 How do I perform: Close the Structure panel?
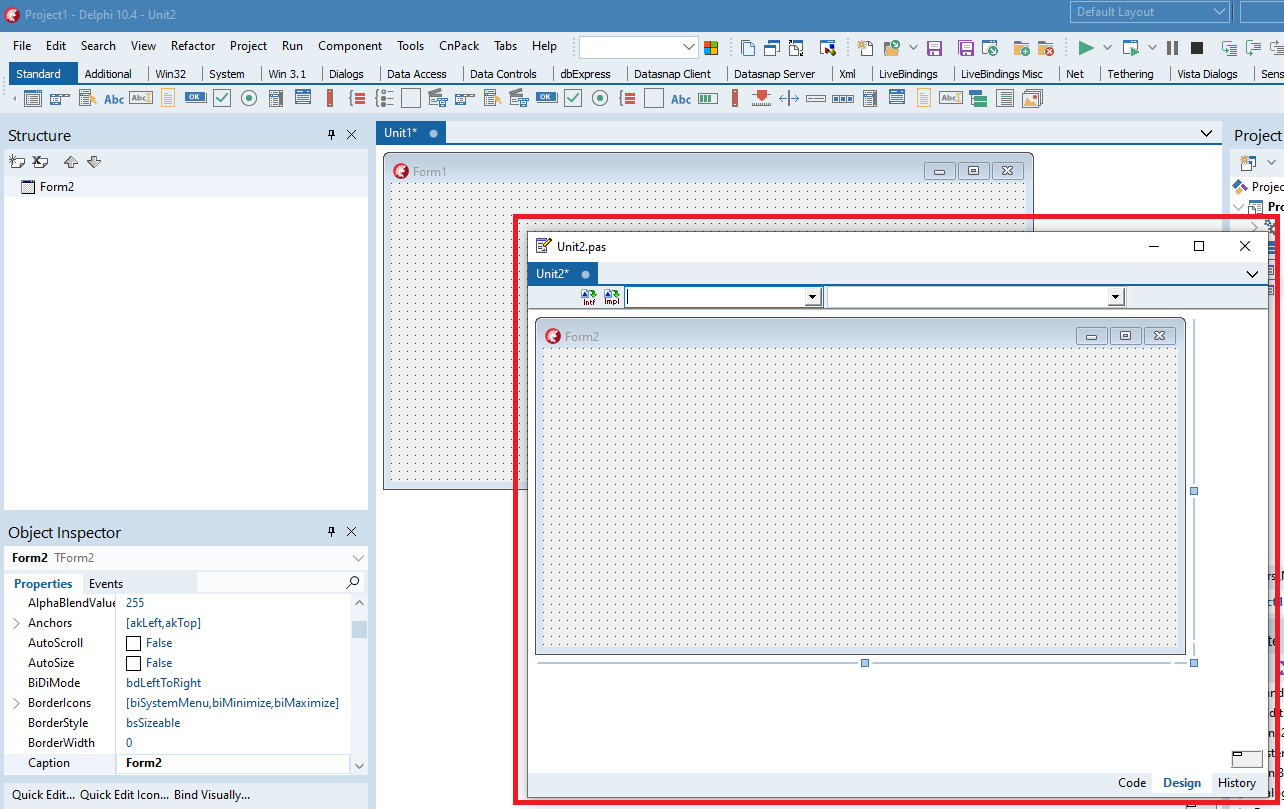tap(351, 135)
